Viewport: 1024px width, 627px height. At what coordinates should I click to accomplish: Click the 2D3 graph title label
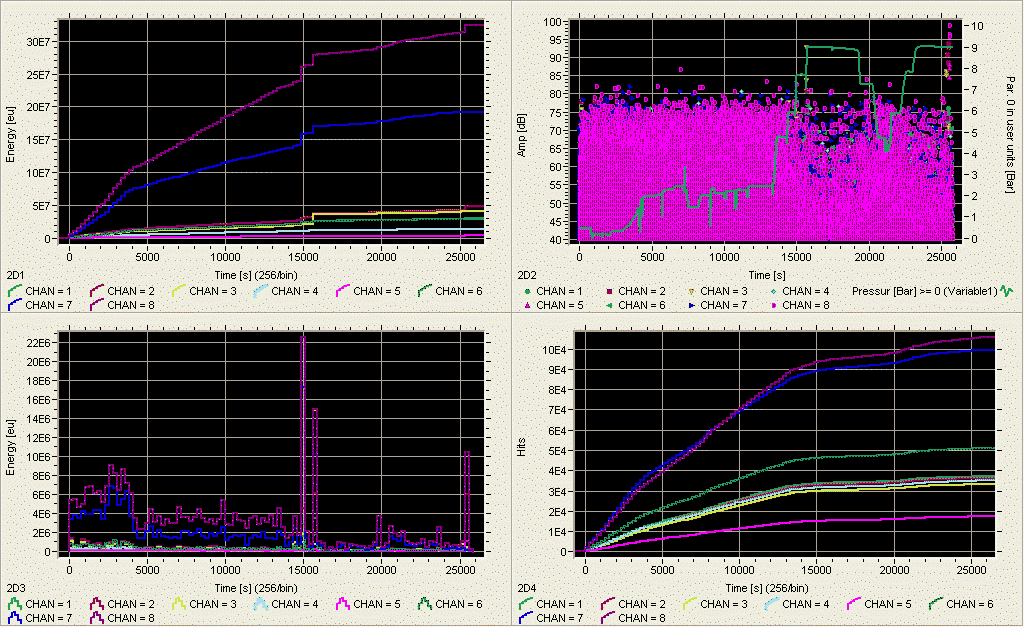tap(15, 586)
